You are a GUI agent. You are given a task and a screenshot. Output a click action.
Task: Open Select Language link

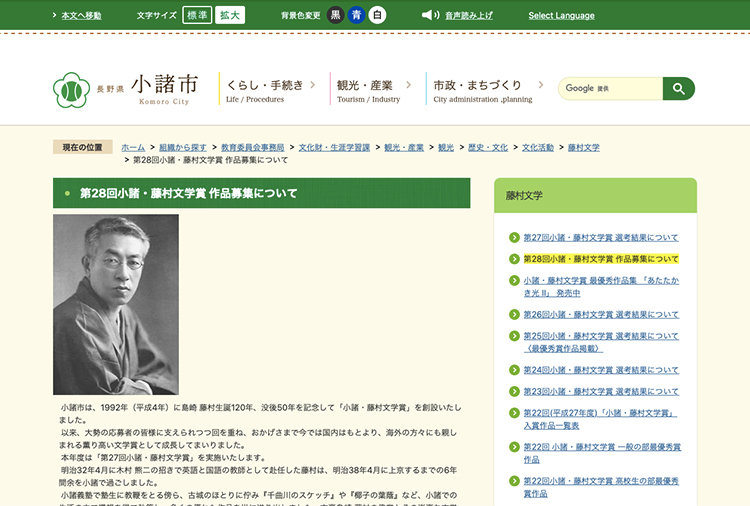(x=562, y=16)
